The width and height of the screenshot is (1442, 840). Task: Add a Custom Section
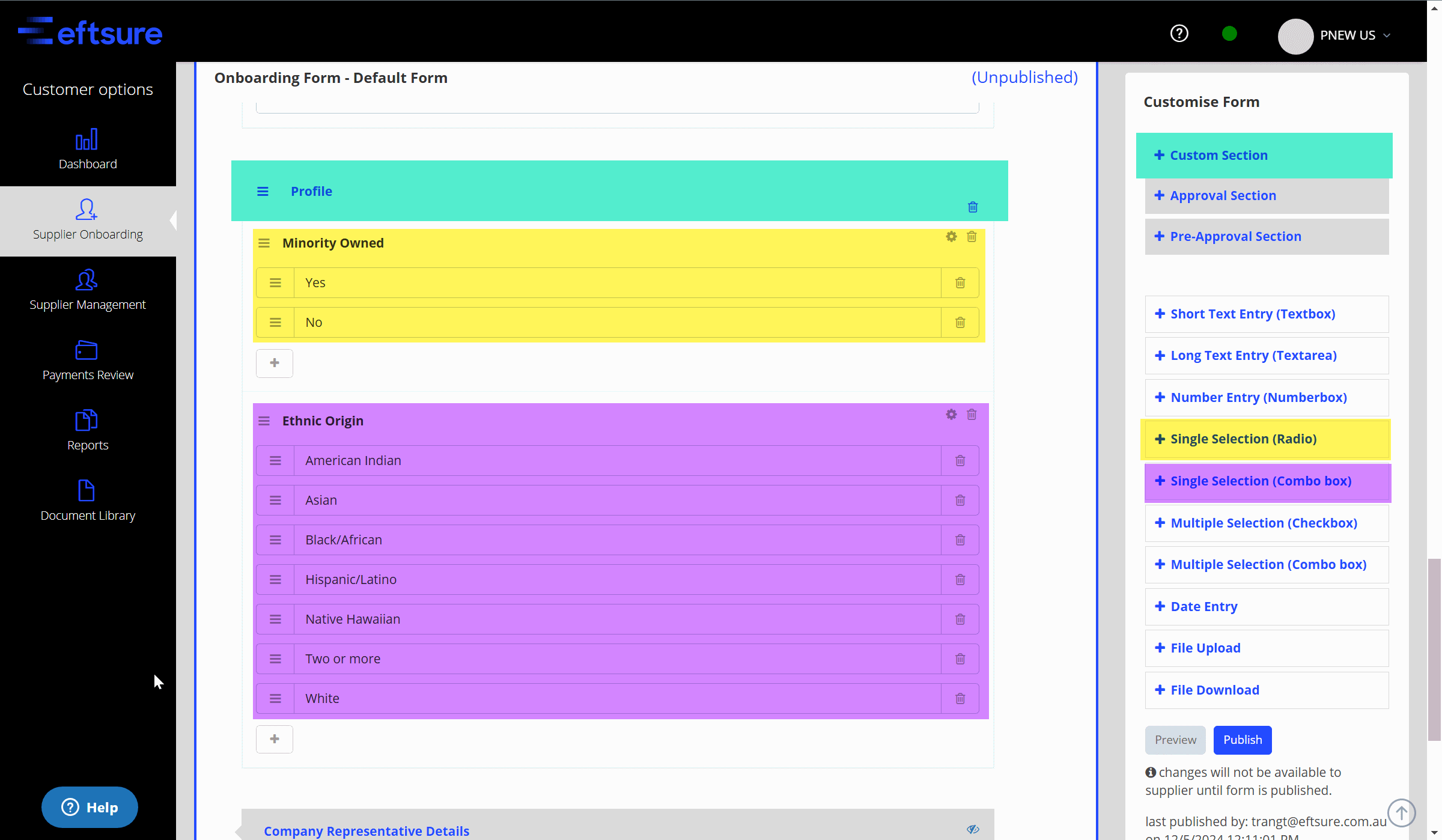pos(1264,155)
